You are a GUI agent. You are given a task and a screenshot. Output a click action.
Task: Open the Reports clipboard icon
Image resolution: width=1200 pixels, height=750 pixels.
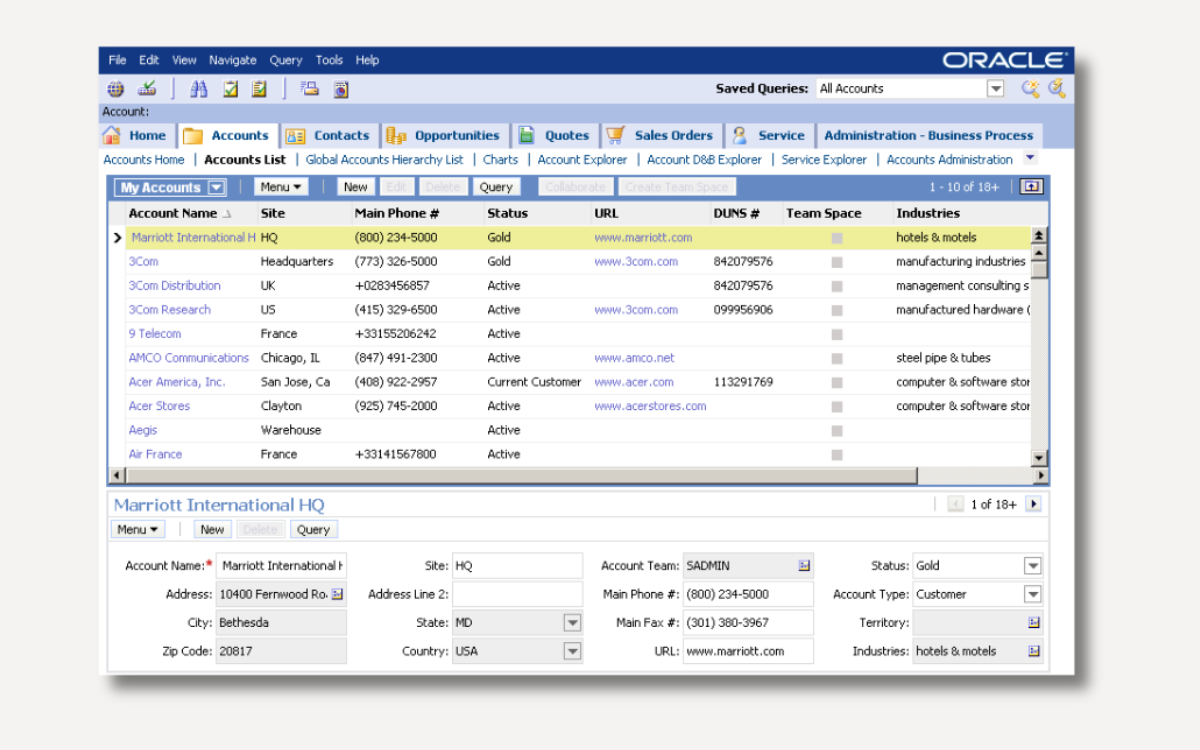pos(257,89)
